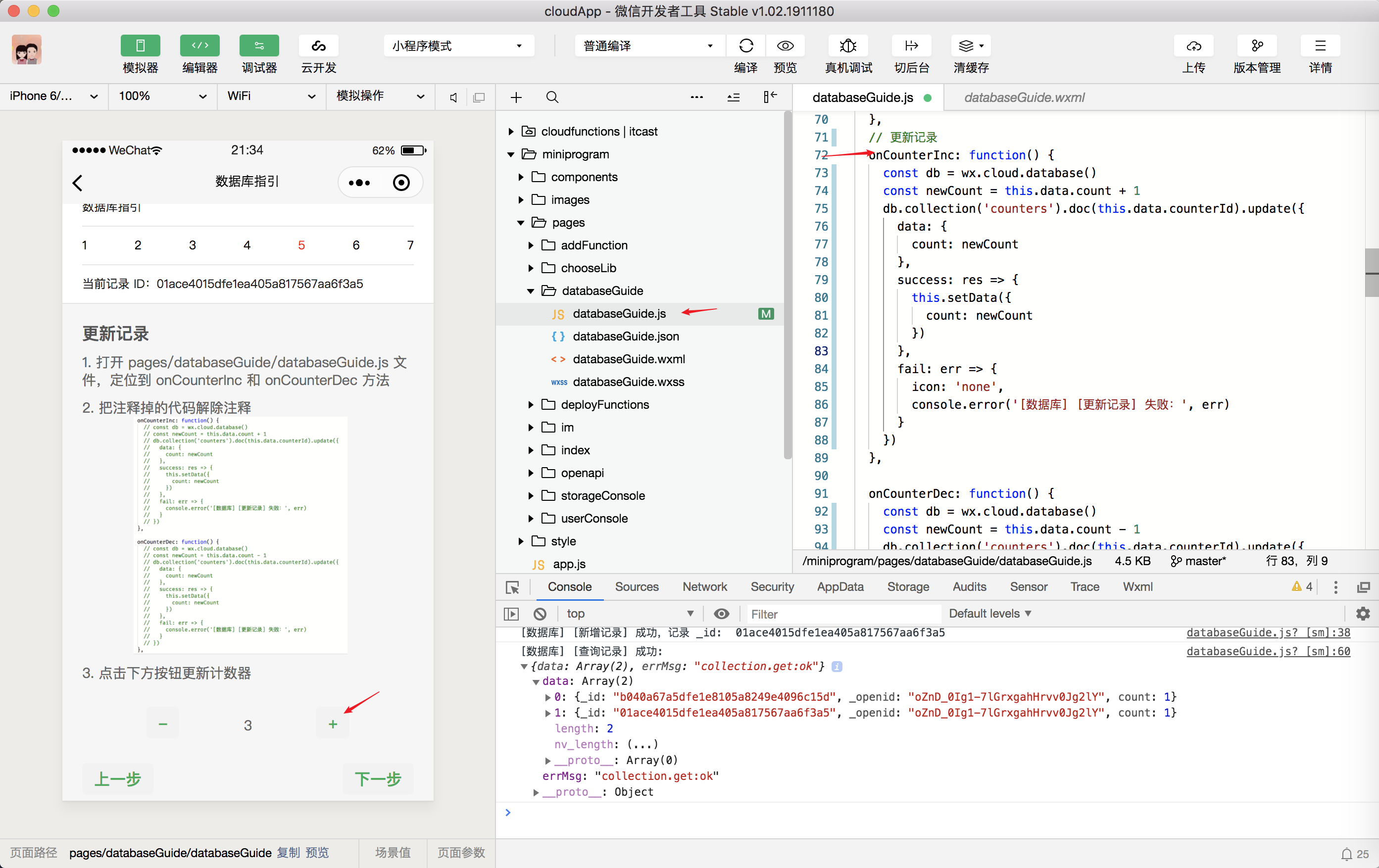Open the 小程序模式 mode dropdown

click(458, 46)
